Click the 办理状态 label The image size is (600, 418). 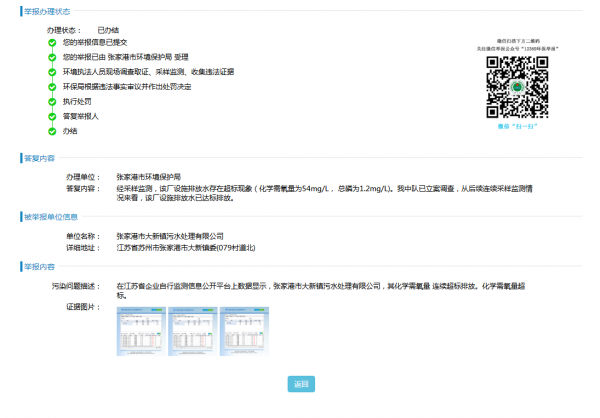tap(64, 30)
